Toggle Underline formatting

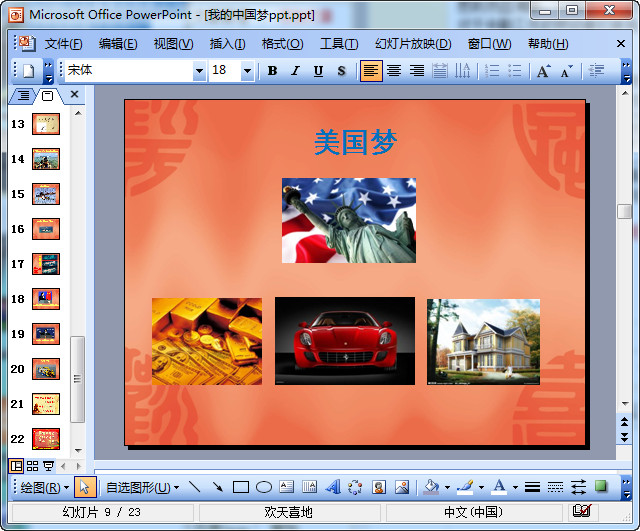(318, 71)
